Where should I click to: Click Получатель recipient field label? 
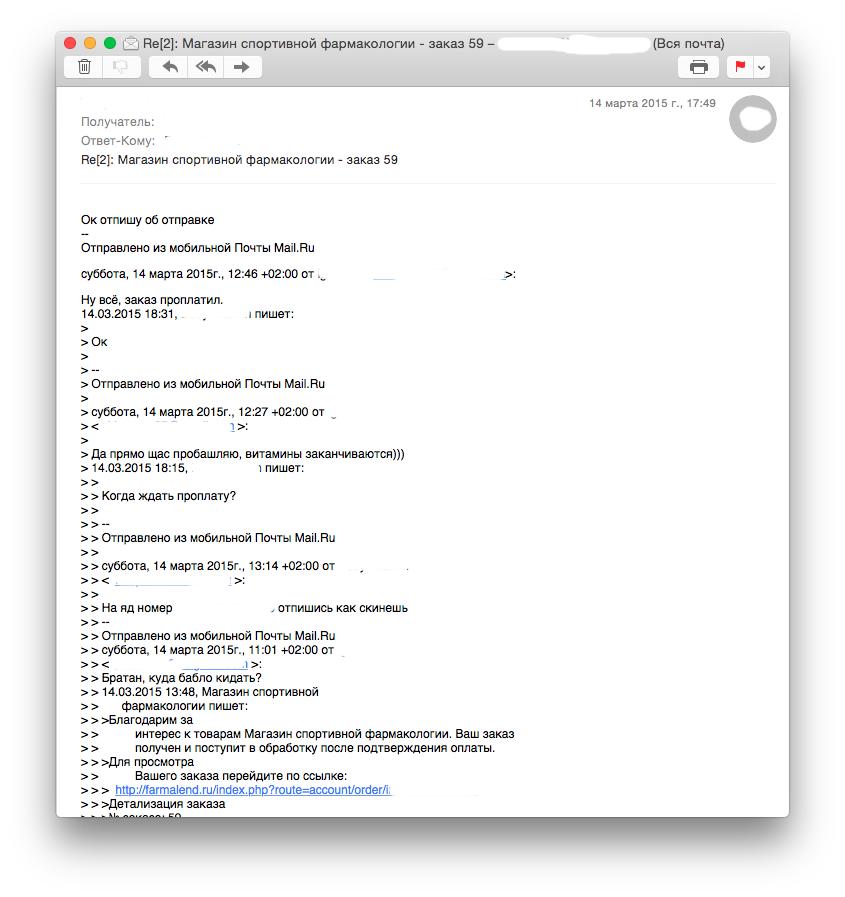(x=118, y=122)
